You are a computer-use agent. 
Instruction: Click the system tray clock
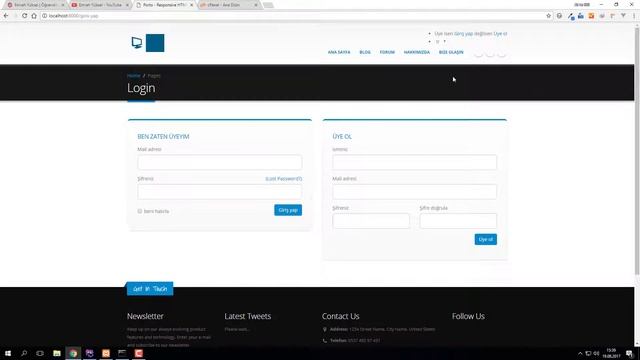[x=611, y=353]
